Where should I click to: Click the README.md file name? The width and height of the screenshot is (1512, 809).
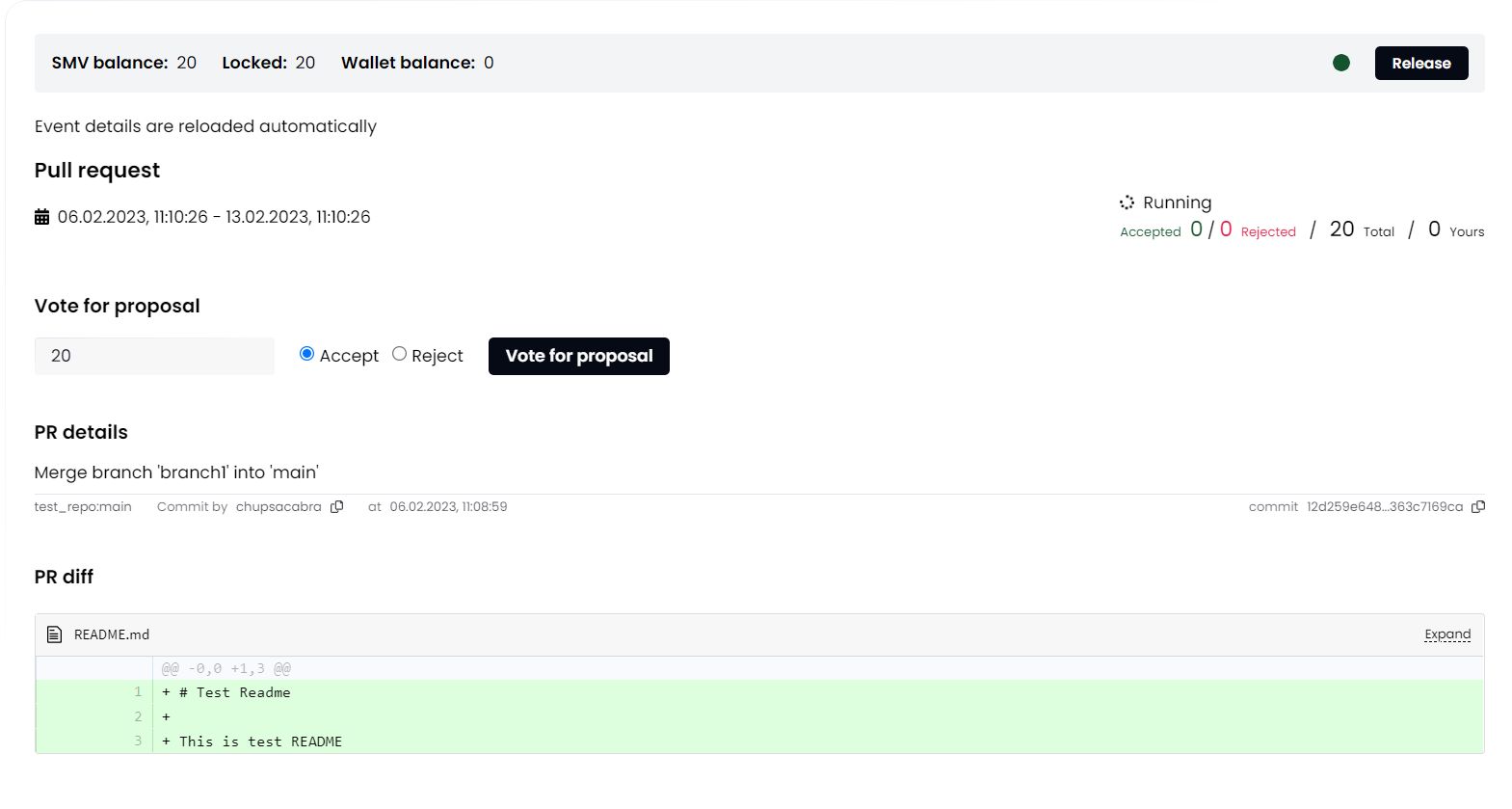tap(112, 634)
